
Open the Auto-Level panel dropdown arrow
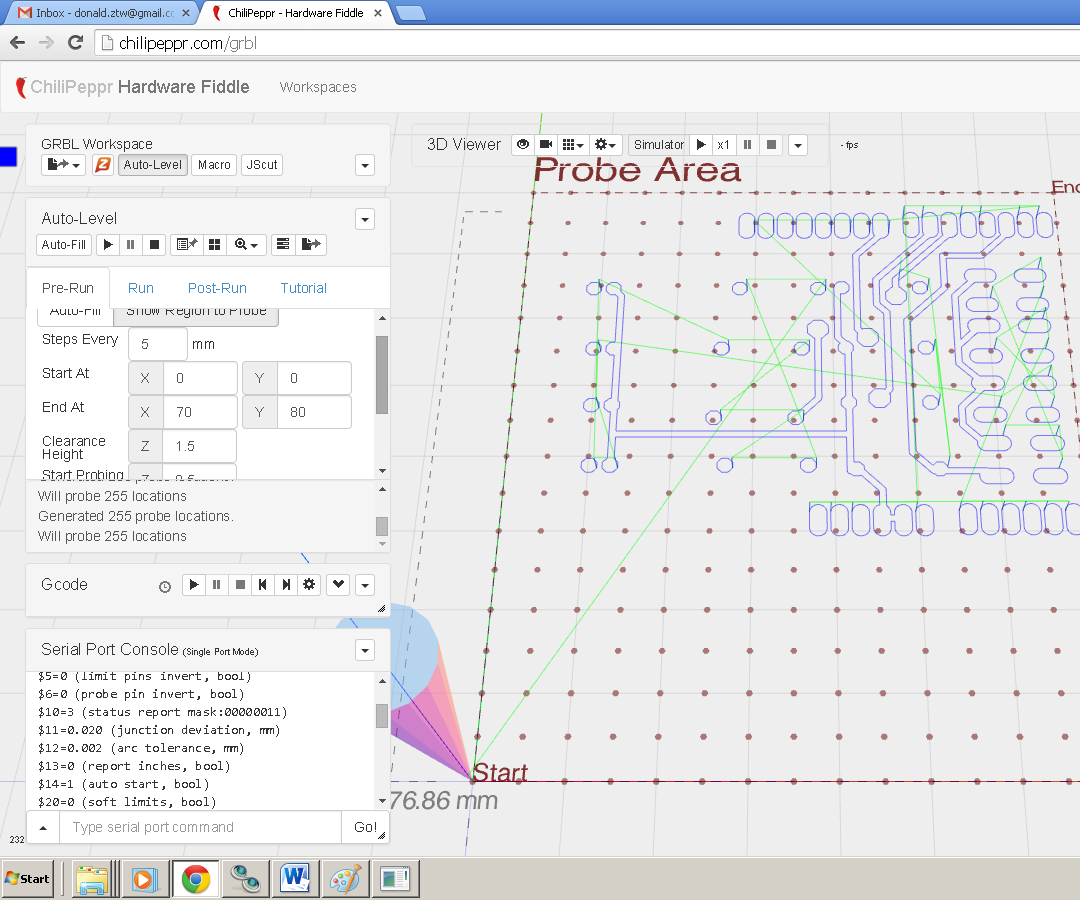tap(365, 218)
